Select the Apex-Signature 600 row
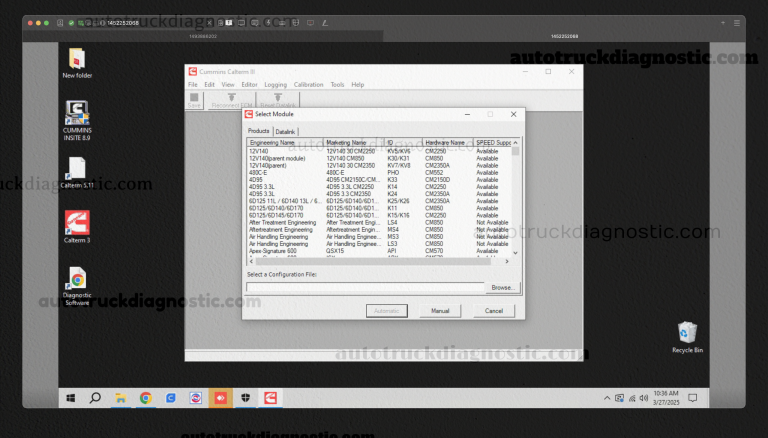The width and height of the screenshot is (768, 438). click(380, 251)
